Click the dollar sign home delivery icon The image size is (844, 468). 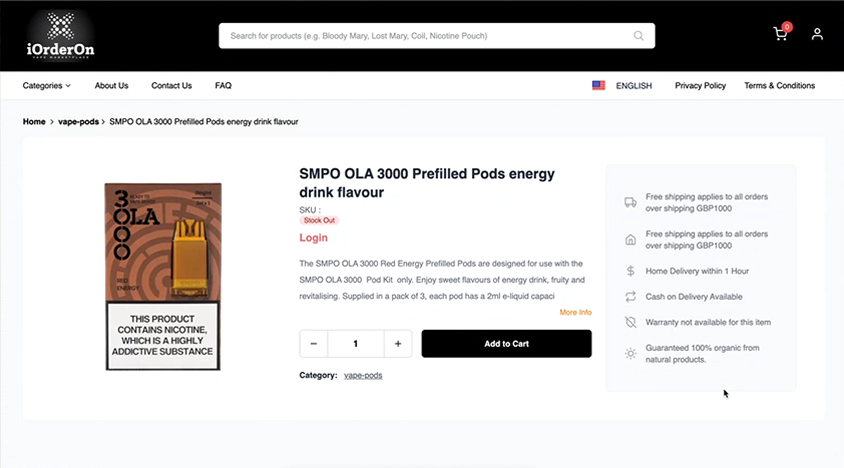[630, 271]
